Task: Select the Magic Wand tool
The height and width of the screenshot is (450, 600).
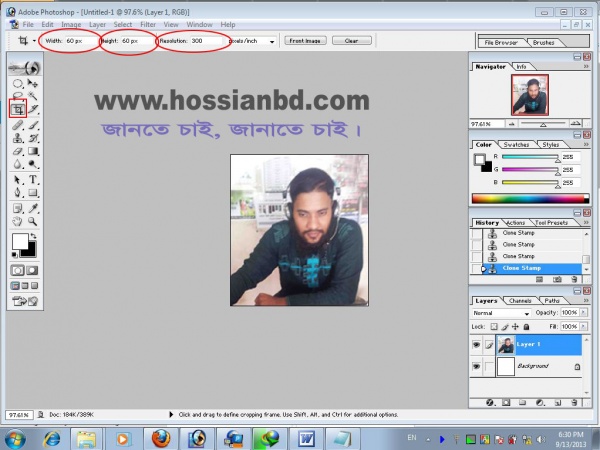Action: click(33, 95)
